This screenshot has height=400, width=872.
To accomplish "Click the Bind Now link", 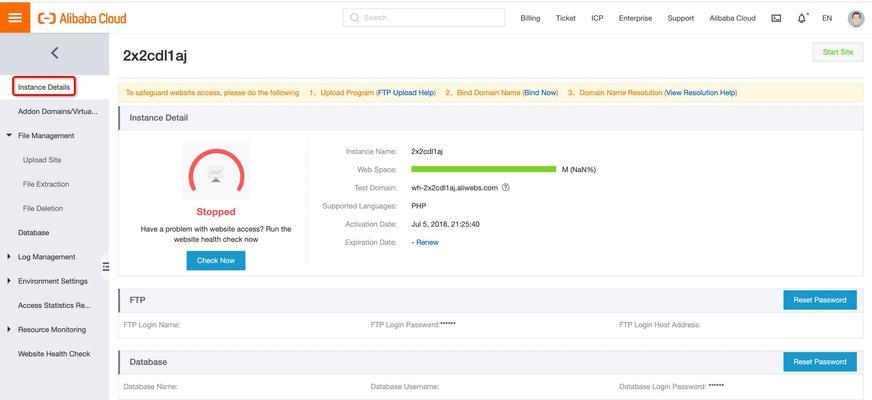I will pyautogui.click(x=540, y=93).
